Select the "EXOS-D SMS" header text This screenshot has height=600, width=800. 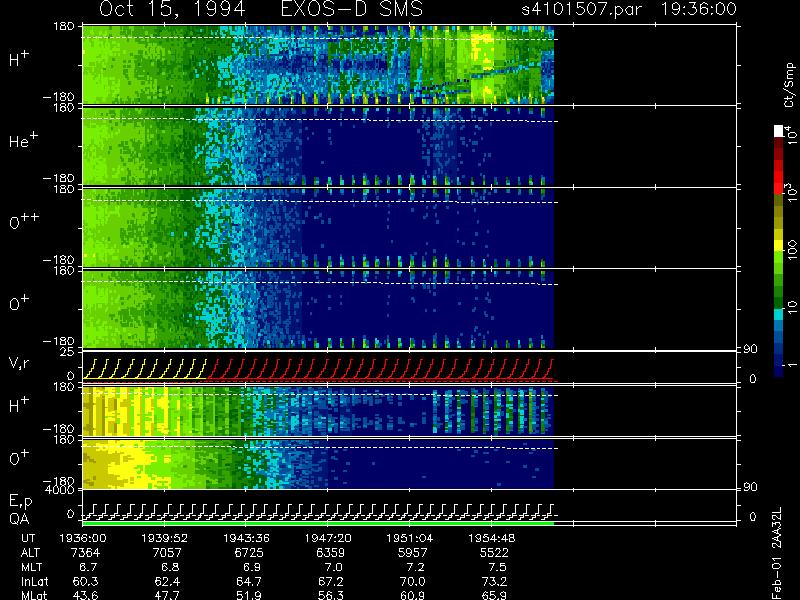[x=352, y=9]
